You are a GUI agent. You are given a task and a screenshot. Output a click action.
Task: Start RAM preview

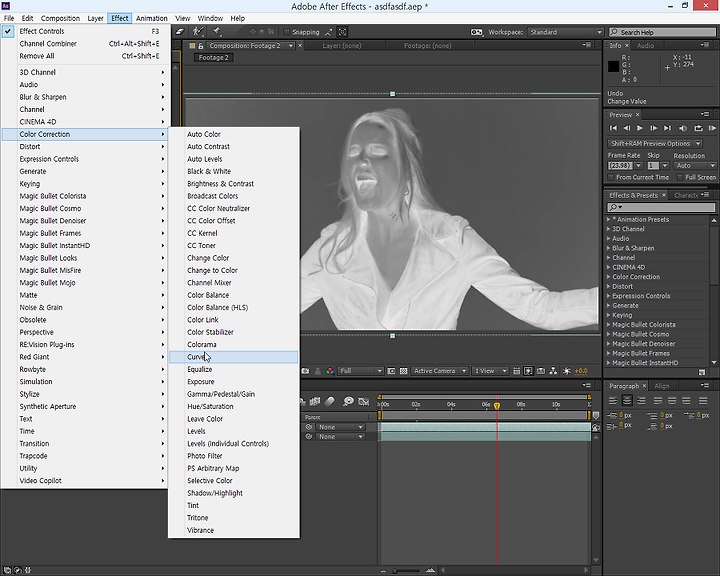(712, 128)
